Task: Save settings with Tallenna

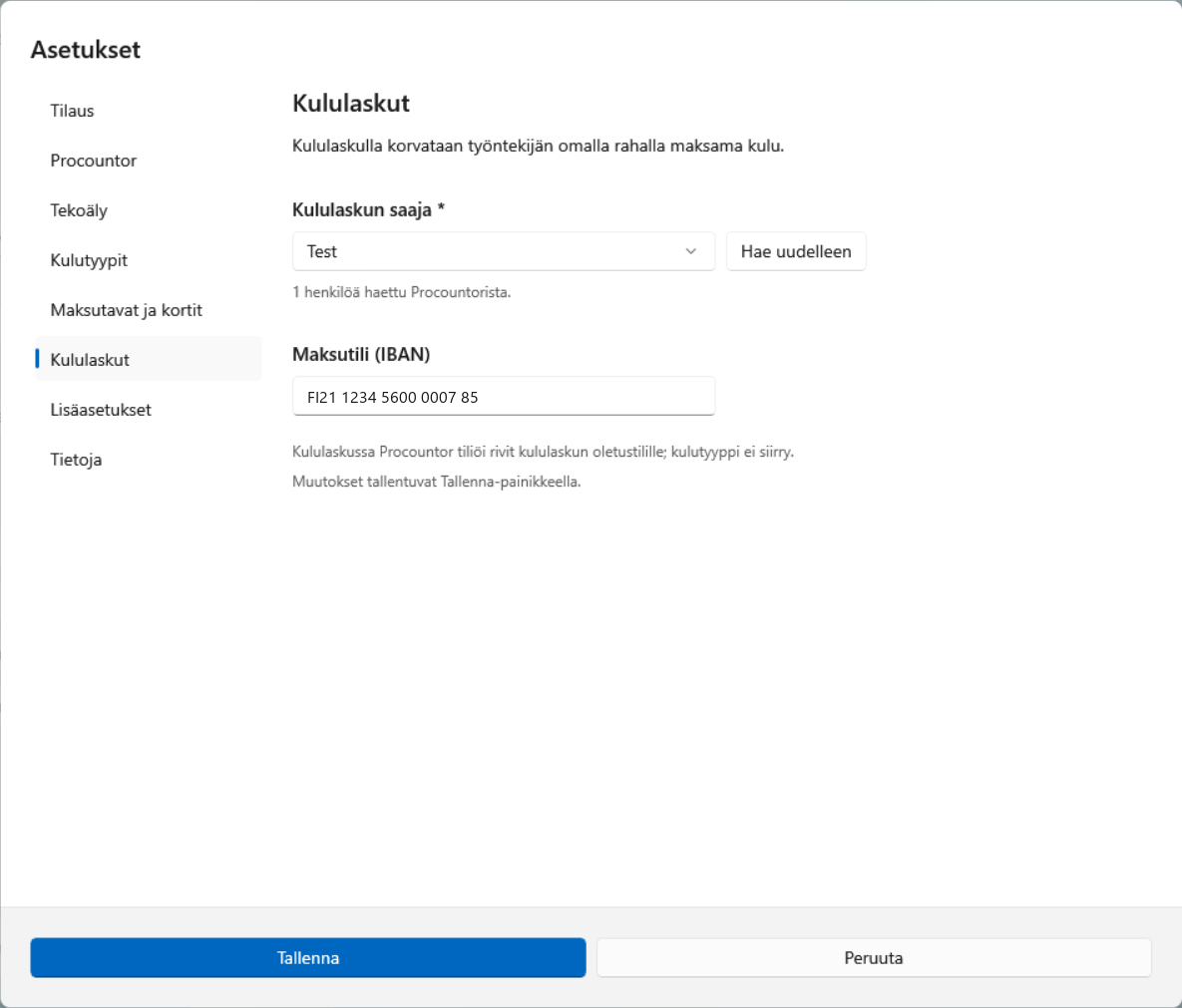Action: click(308, 957)
